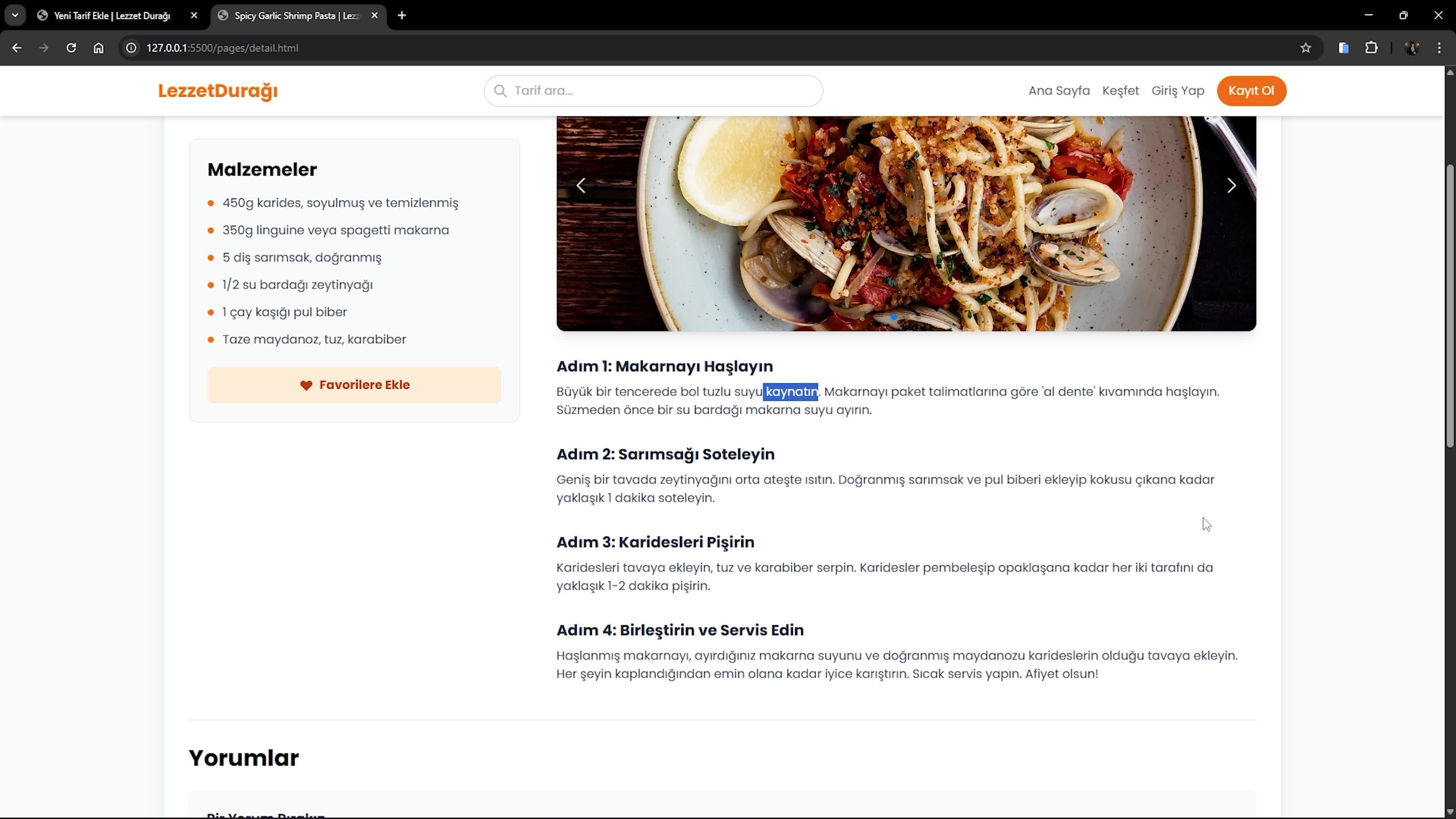Image resolution: width=1456 pixels, height=819 pixels.
Task: Reload the current page
Action: click(71, 48)
